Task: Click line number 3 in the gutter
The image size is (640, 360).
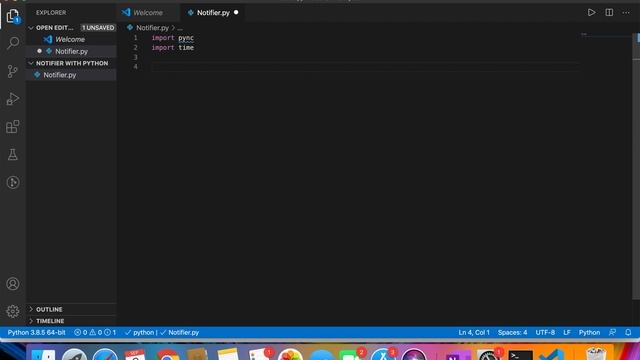Action: point(136,57)
